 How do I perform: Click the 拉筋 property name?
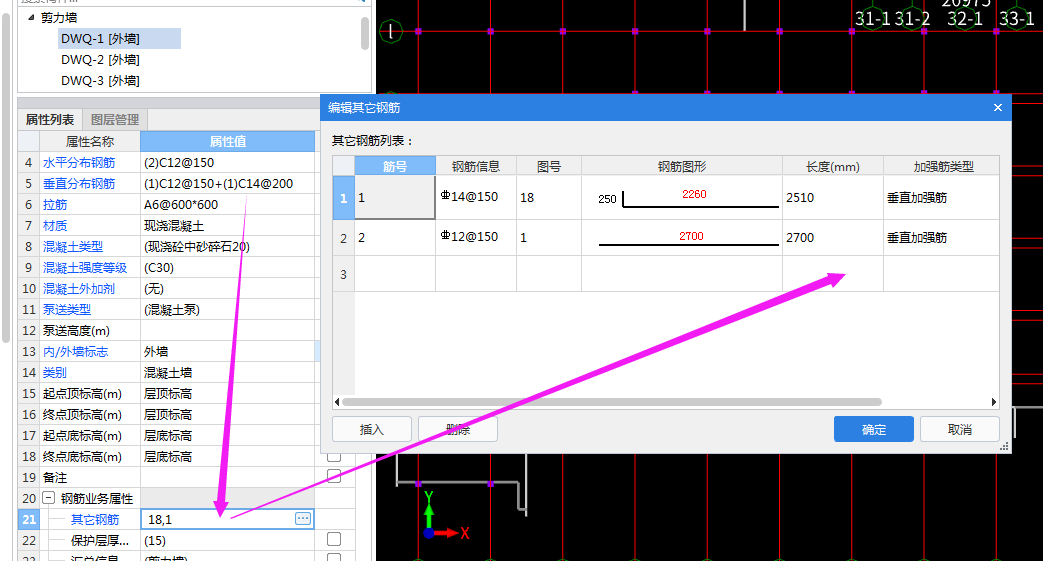(x=55, y=204)
